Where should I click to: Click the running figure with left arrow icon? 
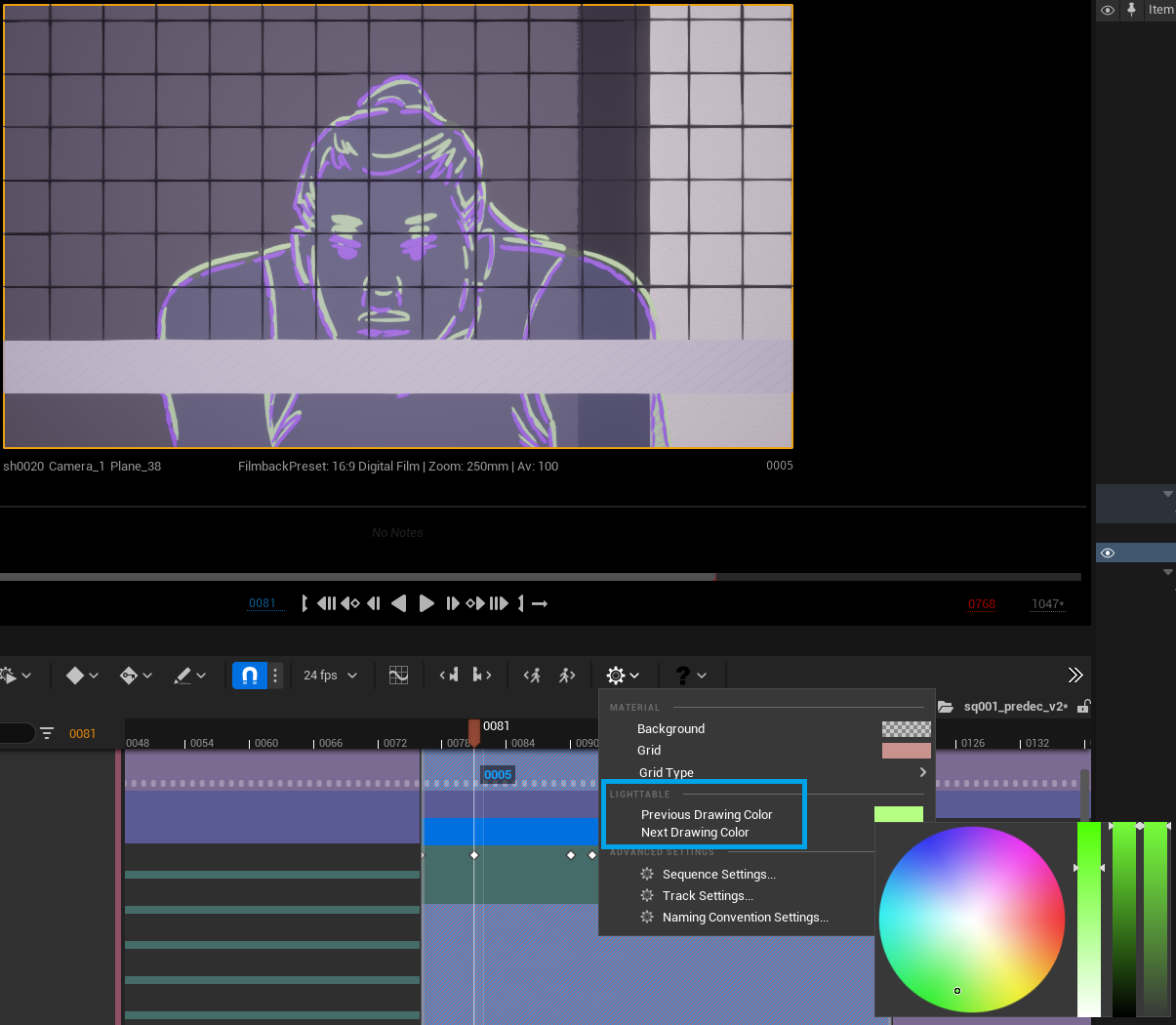pyautogui.click(x=532, y=675)
